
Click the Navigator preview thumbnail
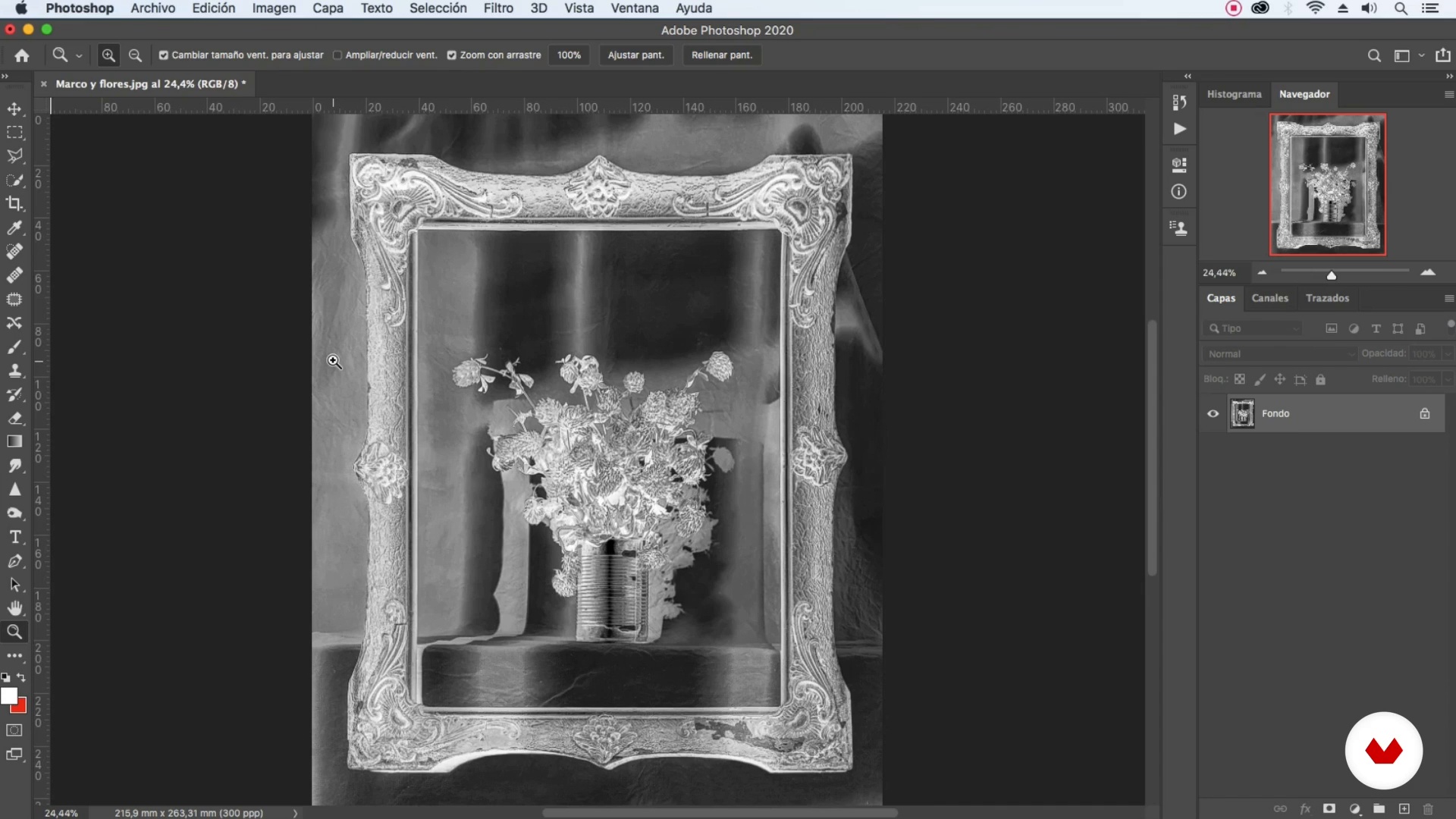pos(1328,184)
